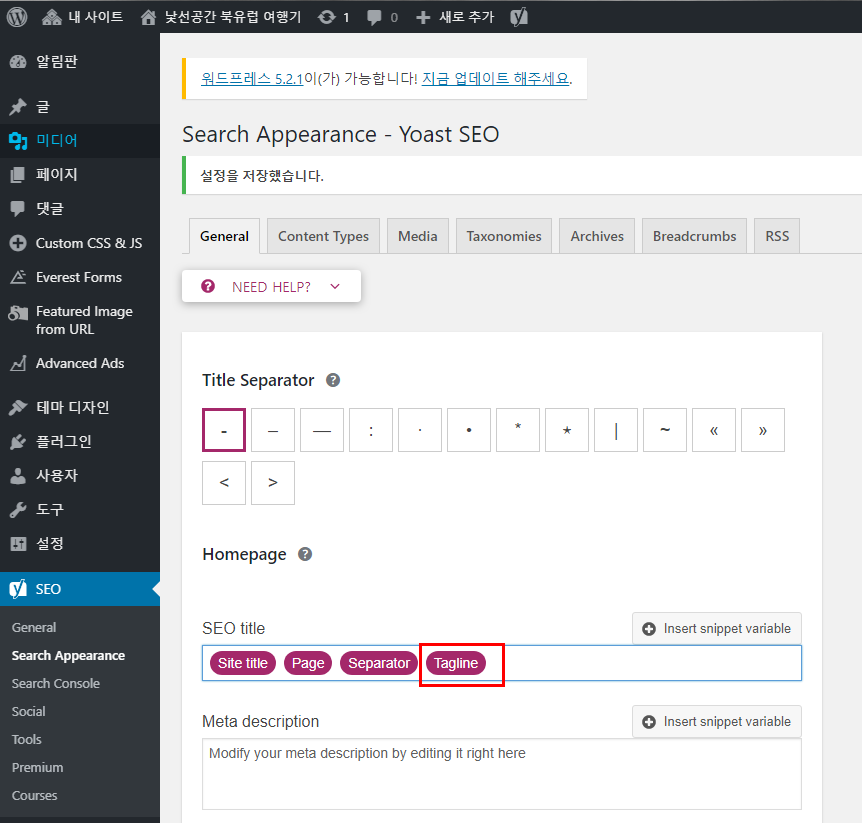Switch to Content Types tab
Screen dimensions: 862x823
(x=323, y=236)
